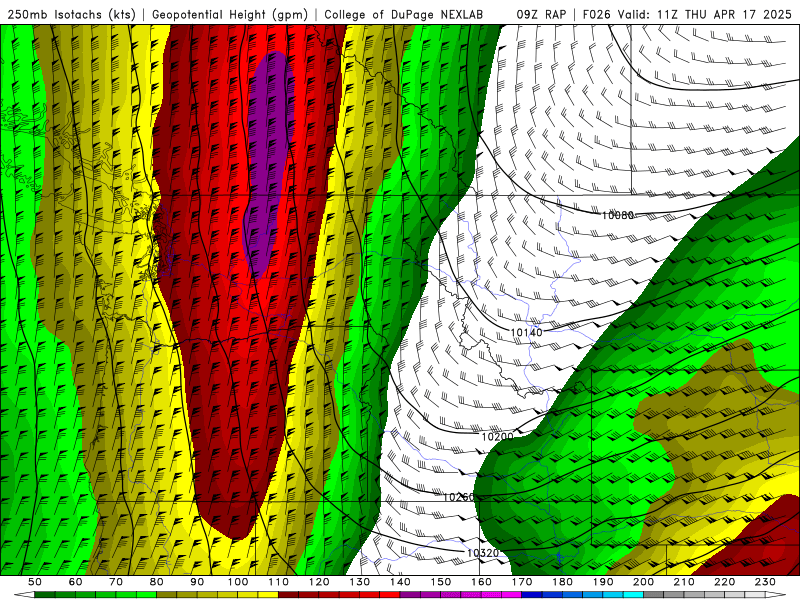Select the '09Z RAP' model run label
Viewport: 800px width, 600px height.
541,14
